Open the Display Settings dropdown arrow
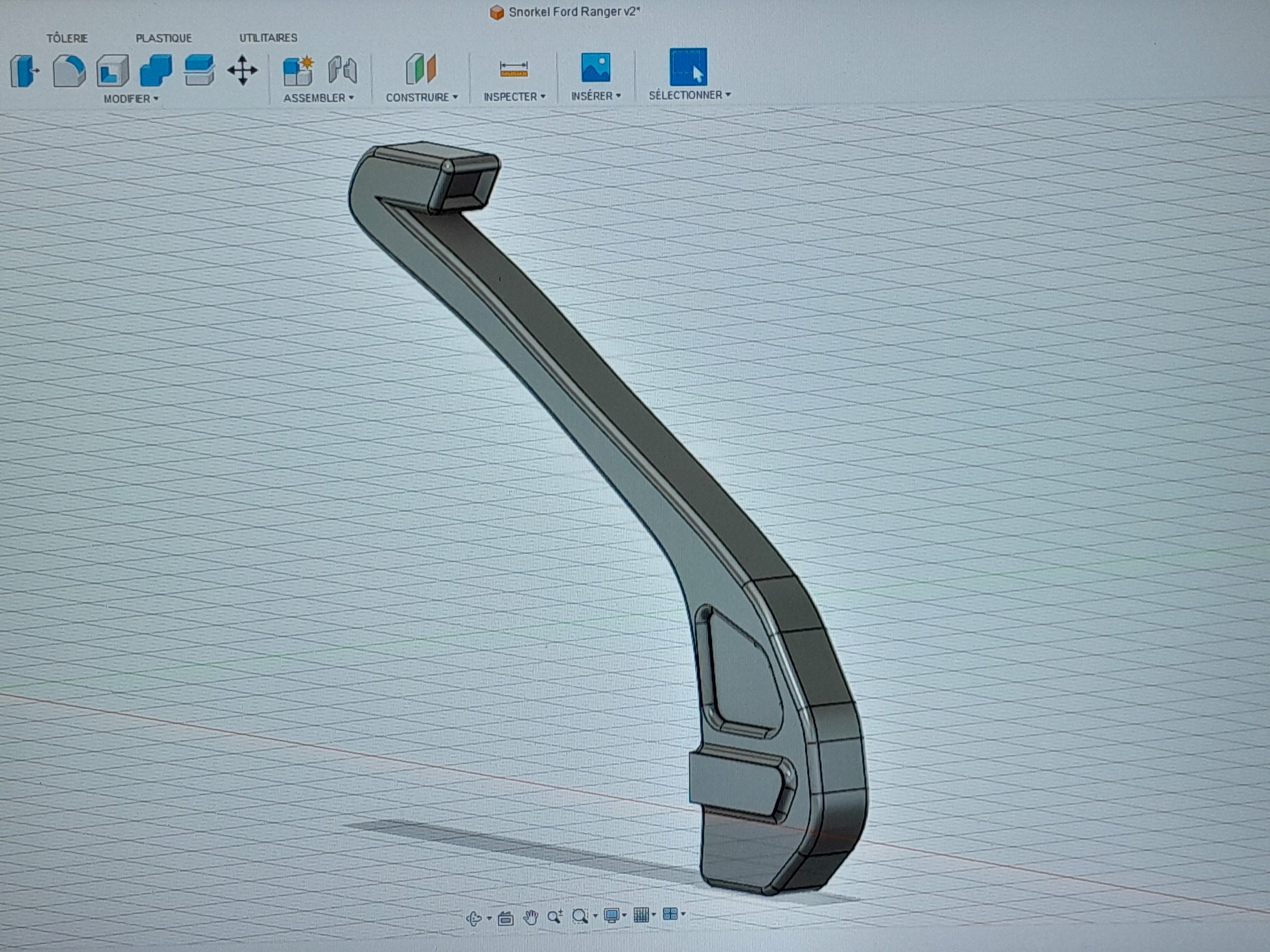The image size is (1270, 952). (624, 915)
